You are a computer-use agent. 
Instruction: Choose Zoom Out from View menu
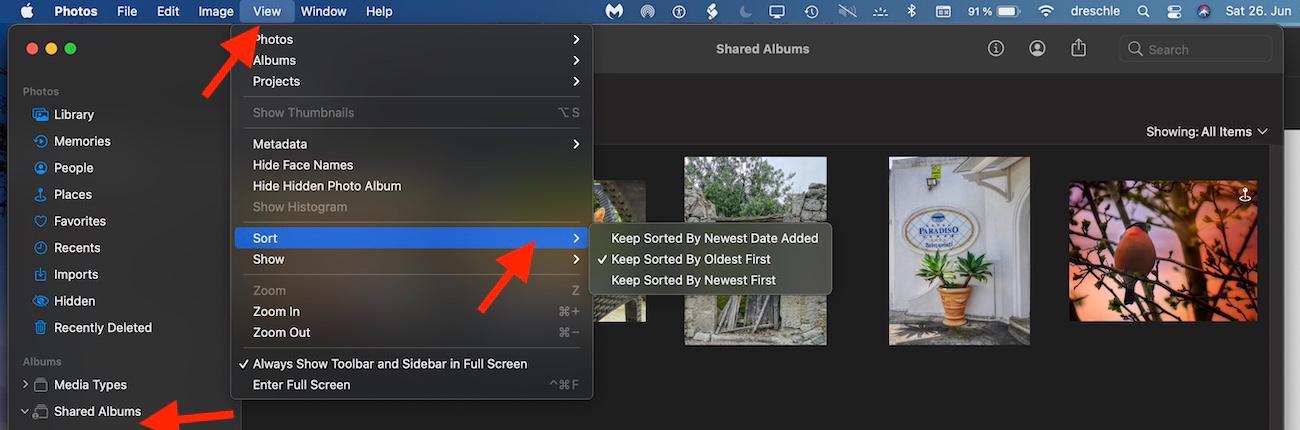tap(411, 332)
